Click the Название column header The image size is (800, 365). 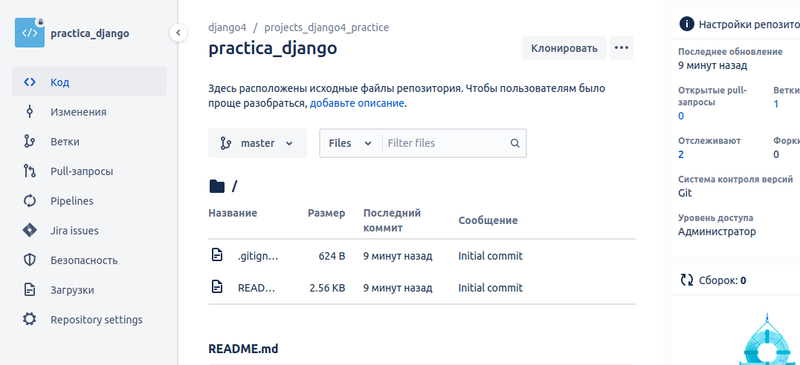233,213
